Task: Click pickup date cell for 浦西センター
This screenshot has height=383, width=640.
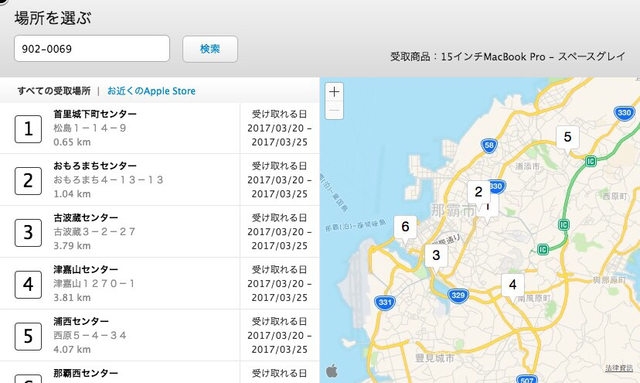Action: pyautogui.click(x=280, y=336)
